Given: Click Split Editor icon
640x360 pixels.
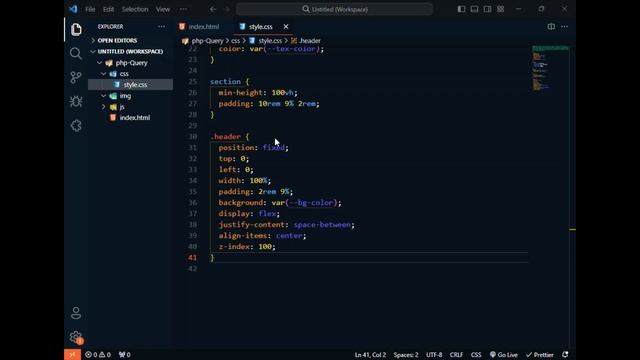Looking at the screenshot, I should coord(551,27).
